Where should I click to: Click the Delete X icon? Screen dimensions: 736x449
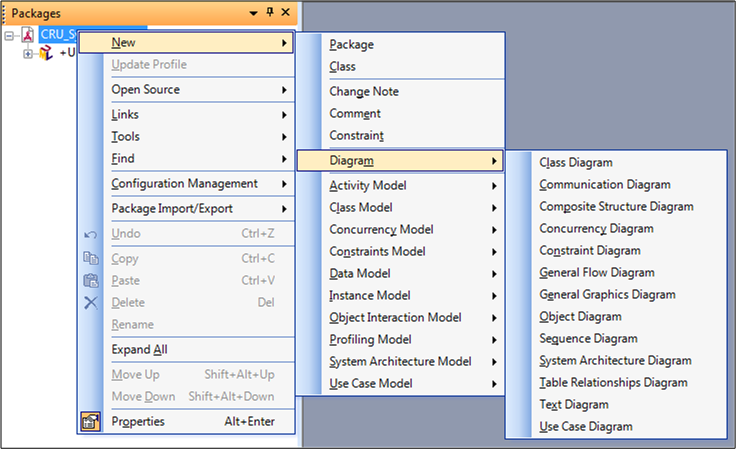point(91,302)
